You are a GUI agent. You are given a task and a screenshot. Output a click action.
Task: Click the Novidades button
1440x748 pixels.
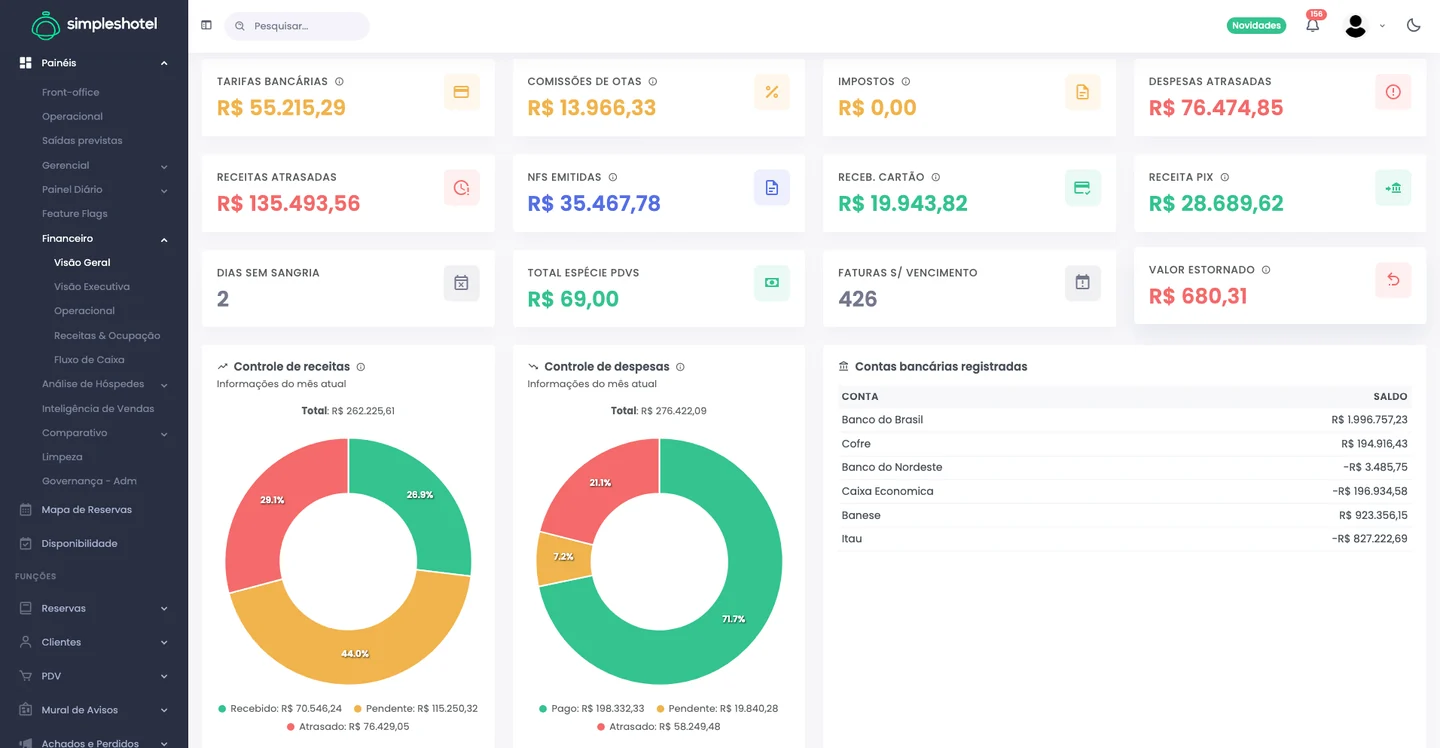click(x=1256, y=26)
